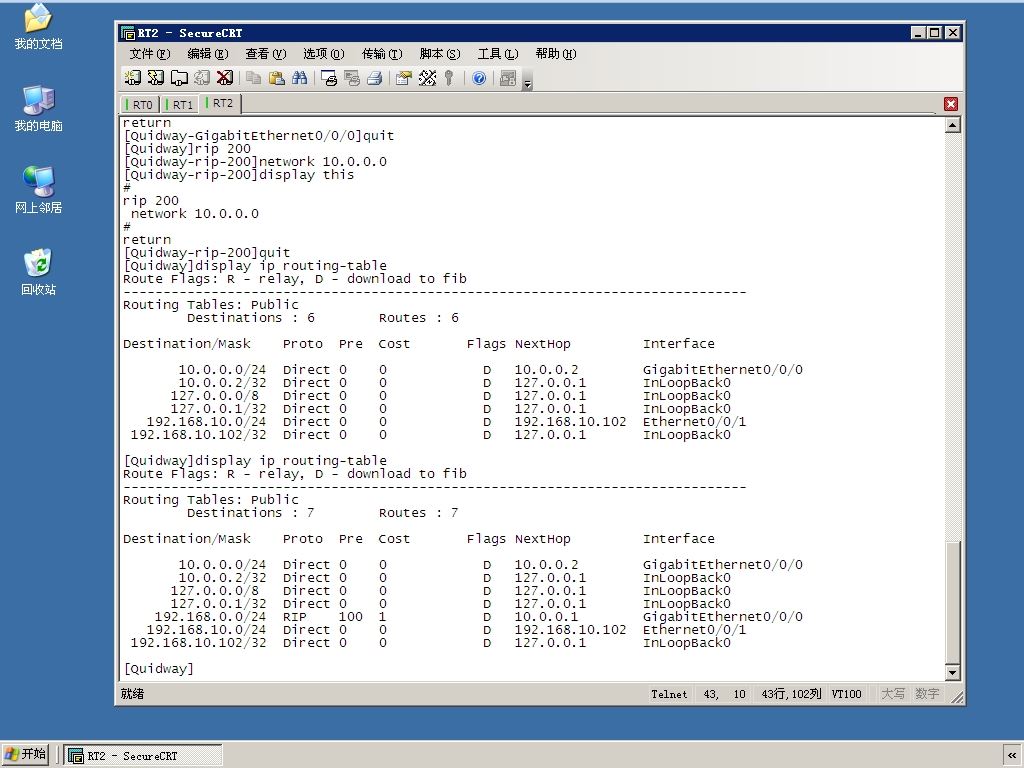1024x768 pixels.
Task: Click the Disconnect red X icon
Action: coord(225,78)
